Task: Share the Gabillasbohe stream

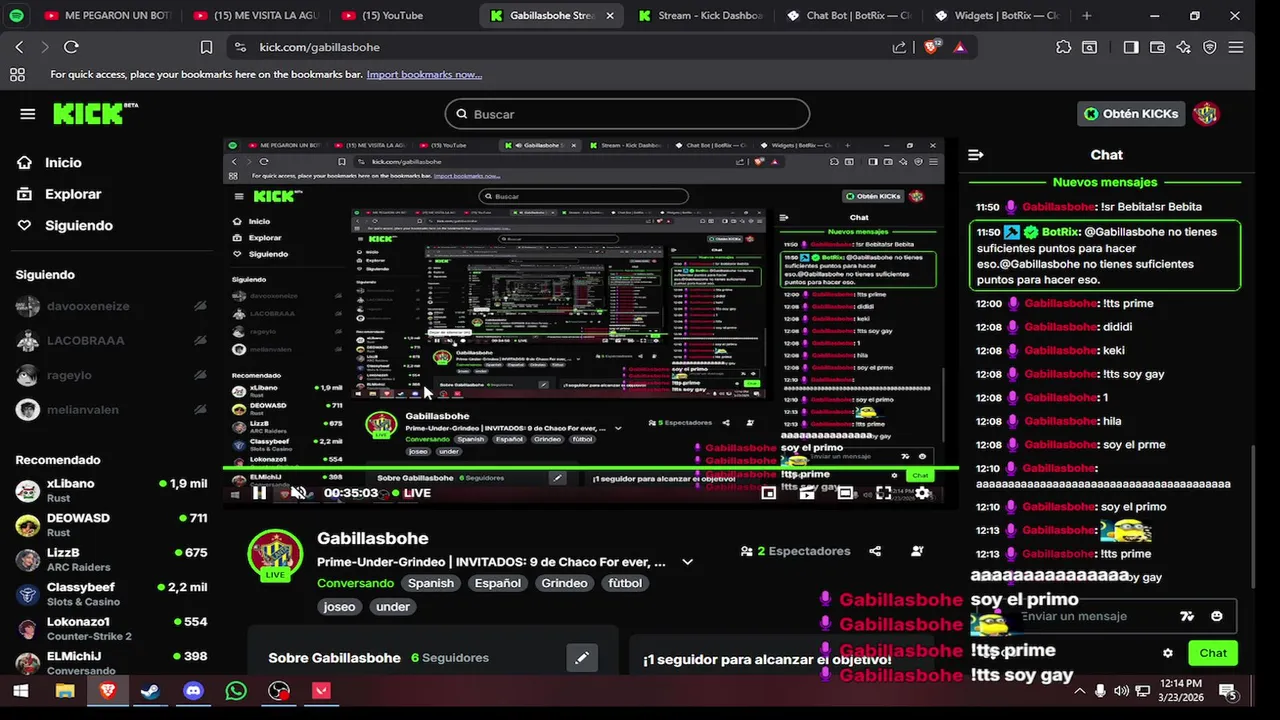Action: pos(875,551)
